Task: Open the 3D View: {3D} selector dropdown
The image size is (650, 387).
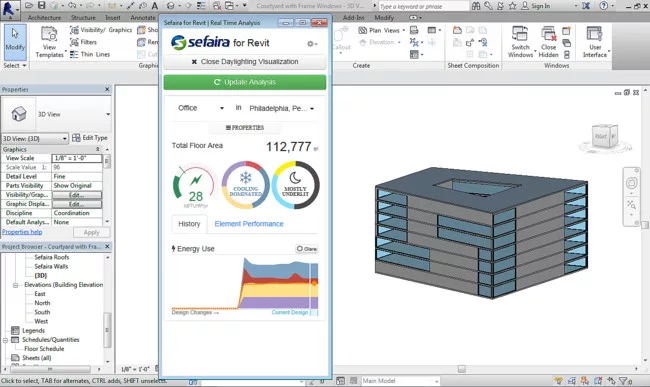Action: point(35,138)
